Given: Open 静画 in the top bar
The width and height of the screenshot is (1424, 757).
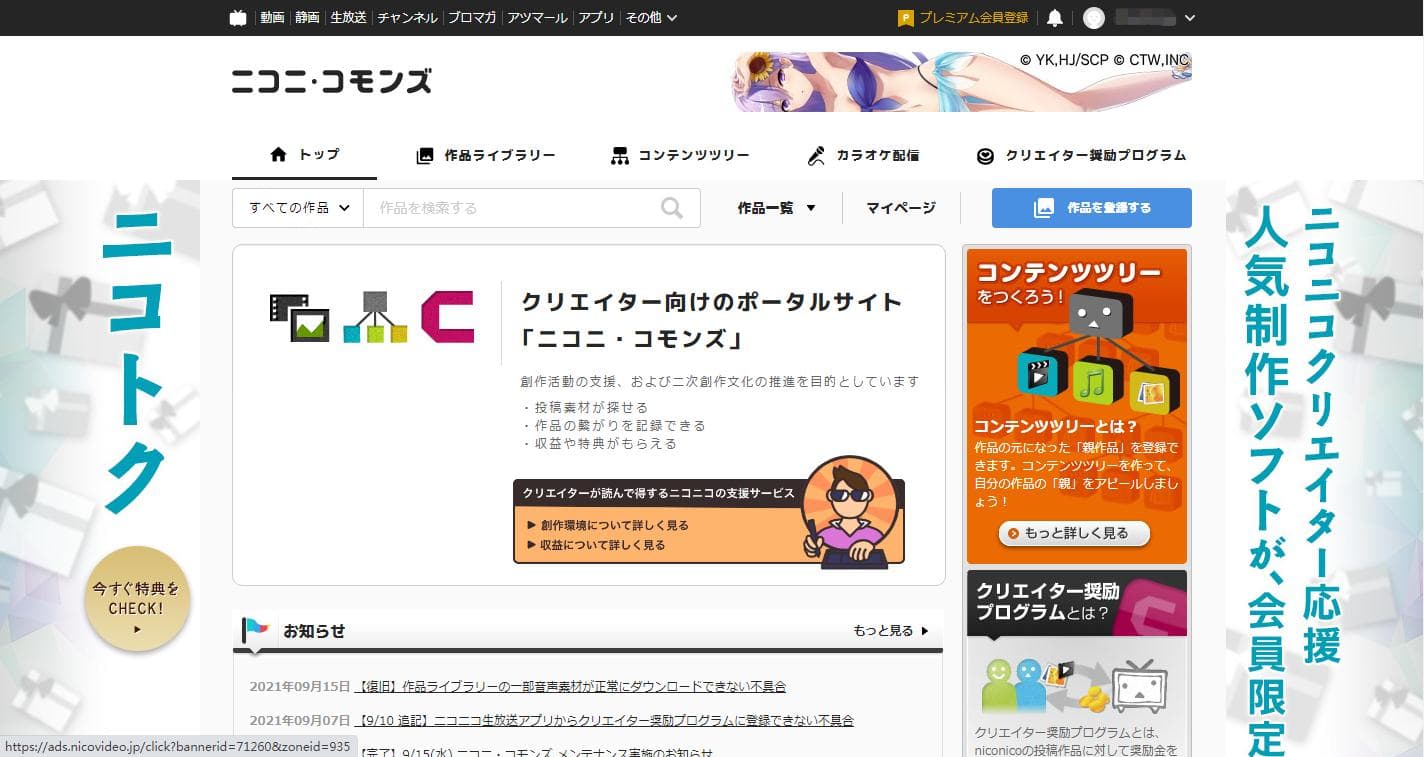Looking at the screenshot, I should coord(307,17).
